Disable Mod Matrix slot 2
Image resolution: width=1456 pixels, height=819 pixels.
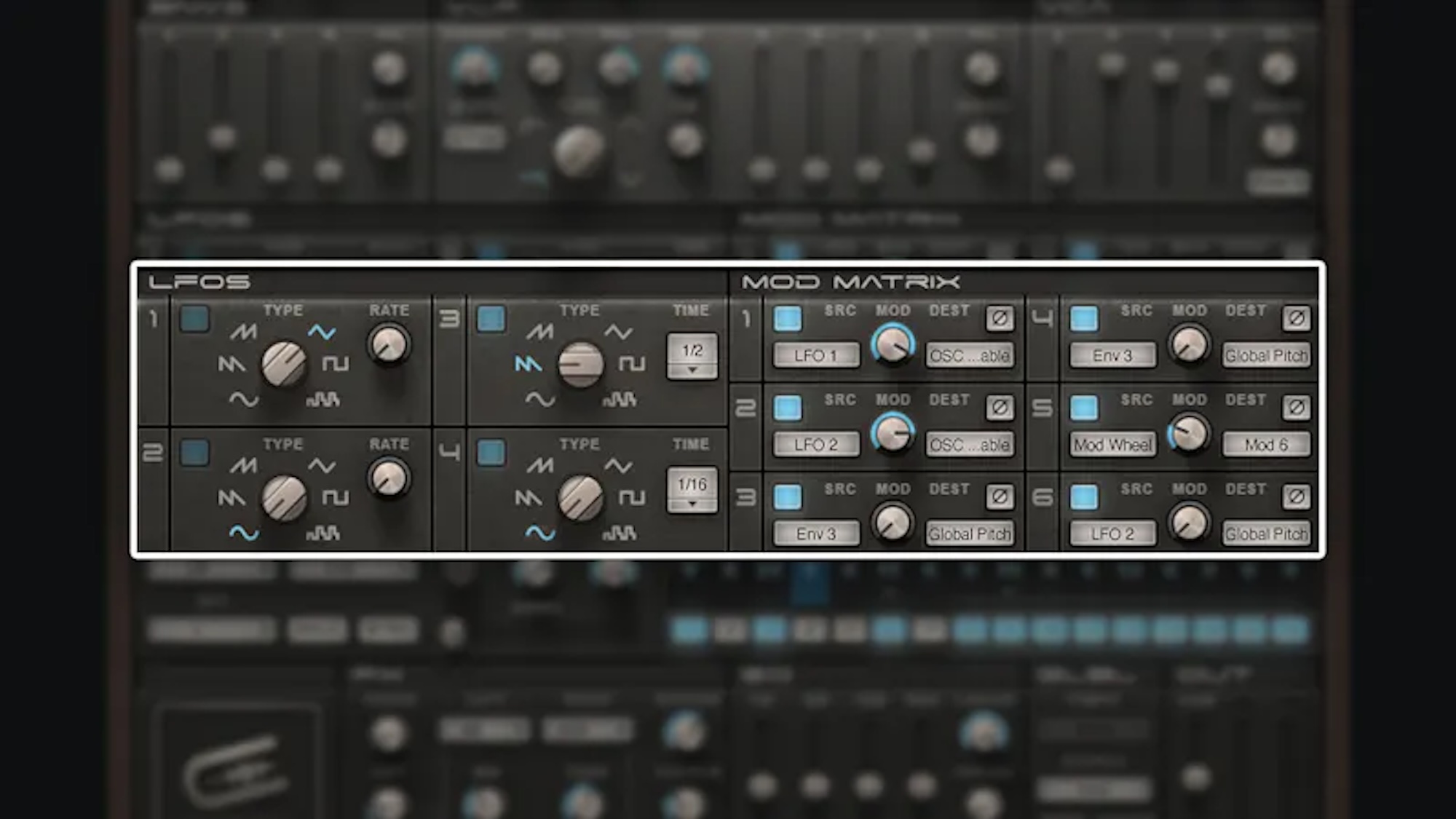coord(788,408)
